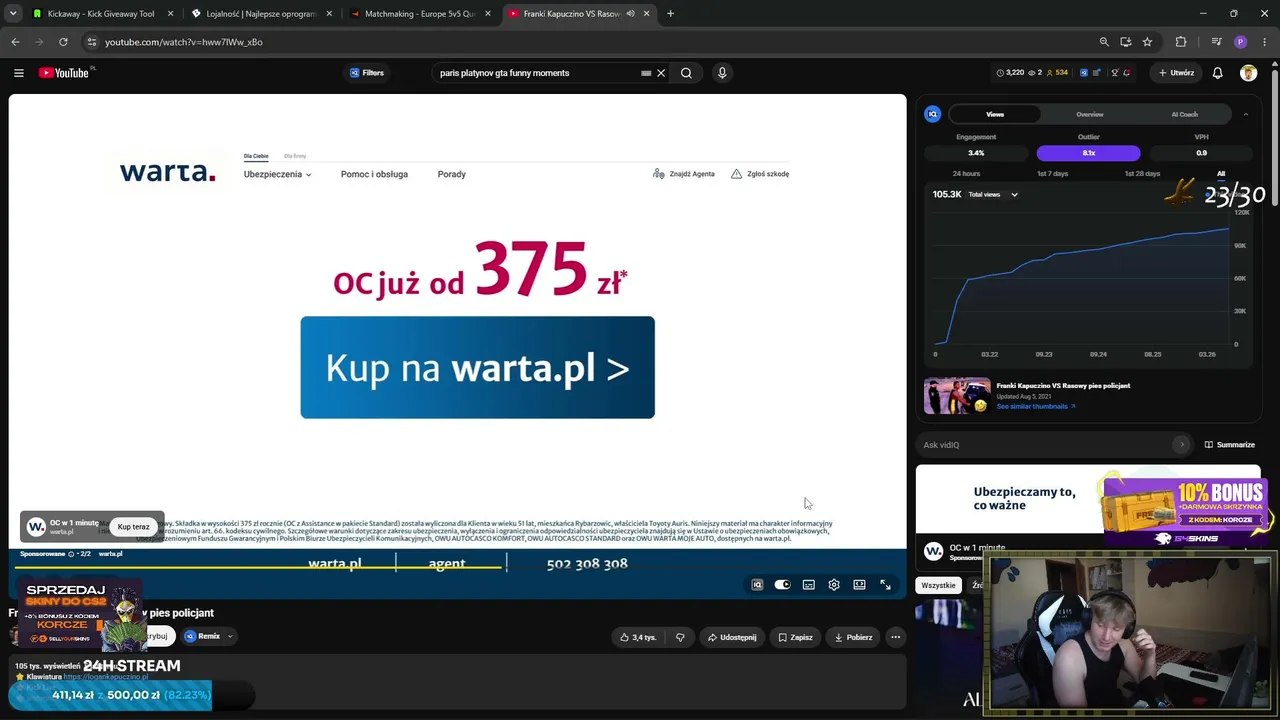The height and width of the screenshot is (720, 1280).
Task: Click the vidIQ logo in the stats panel
Action: click(x=933, y=114)
